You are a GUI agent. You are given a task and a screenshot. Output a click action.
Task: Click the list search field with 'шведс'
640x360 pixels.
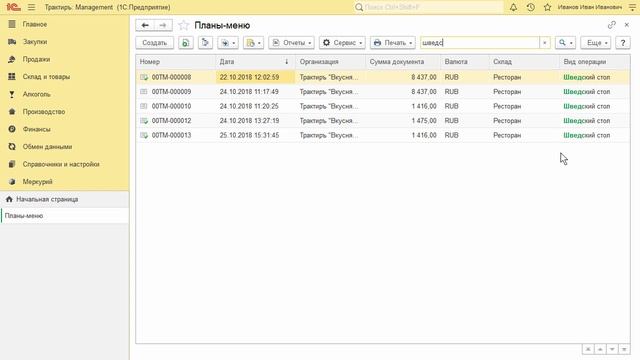480,43
